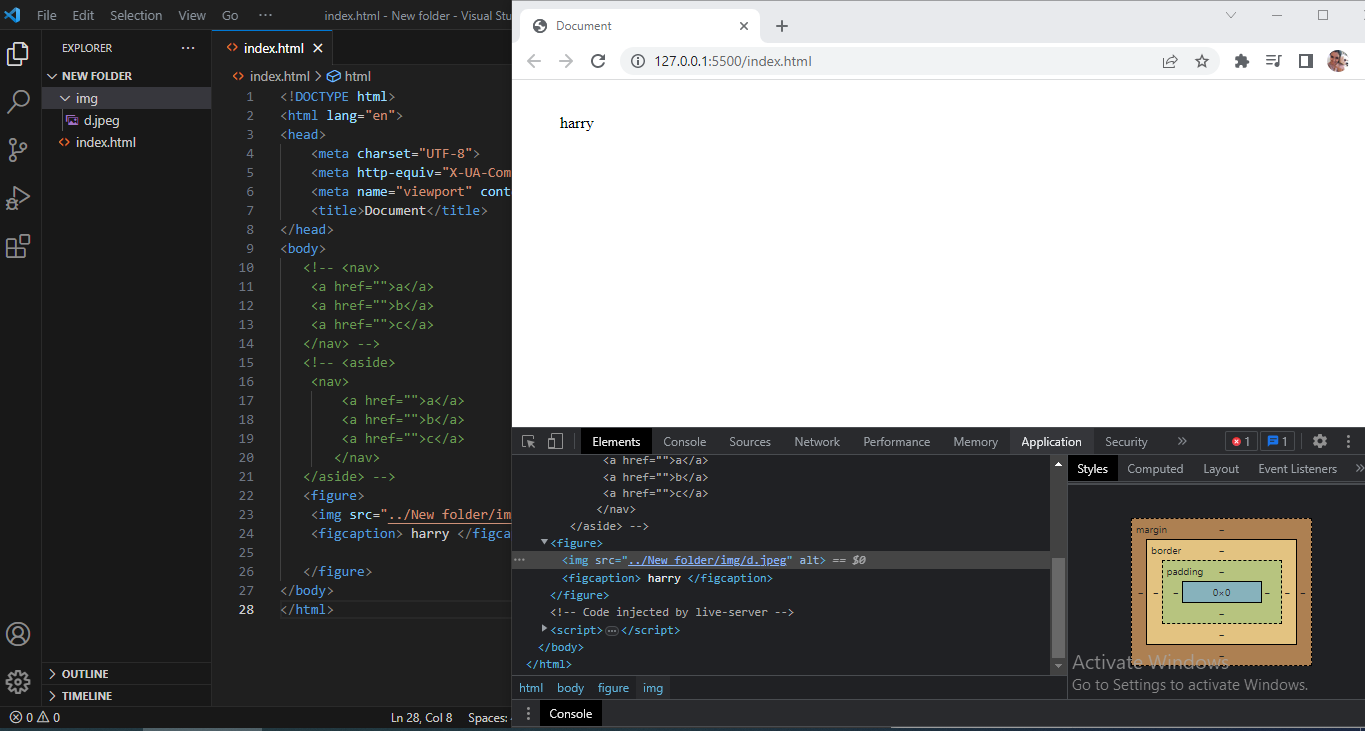Open the Edit menu in VS Code

coord(83,15)
